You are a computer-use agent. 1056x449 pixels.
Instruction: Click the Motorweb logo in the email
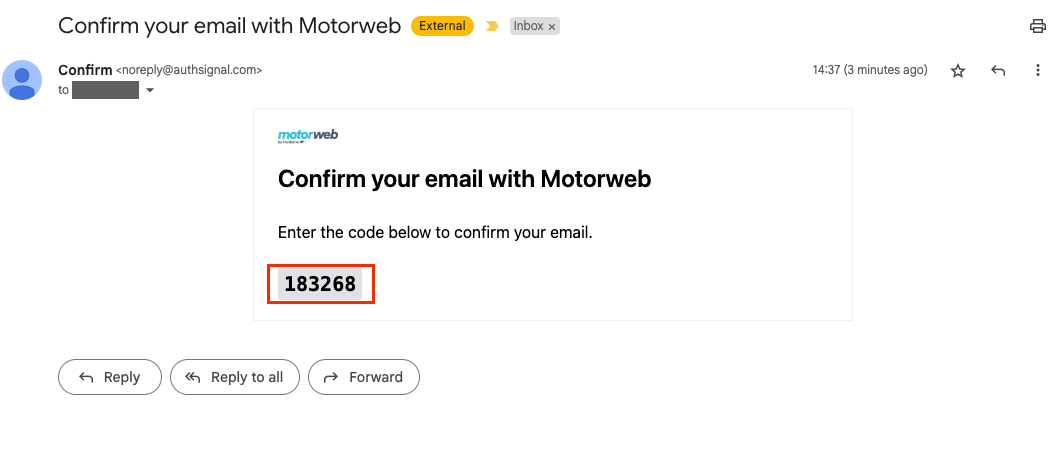click(307, 136)
